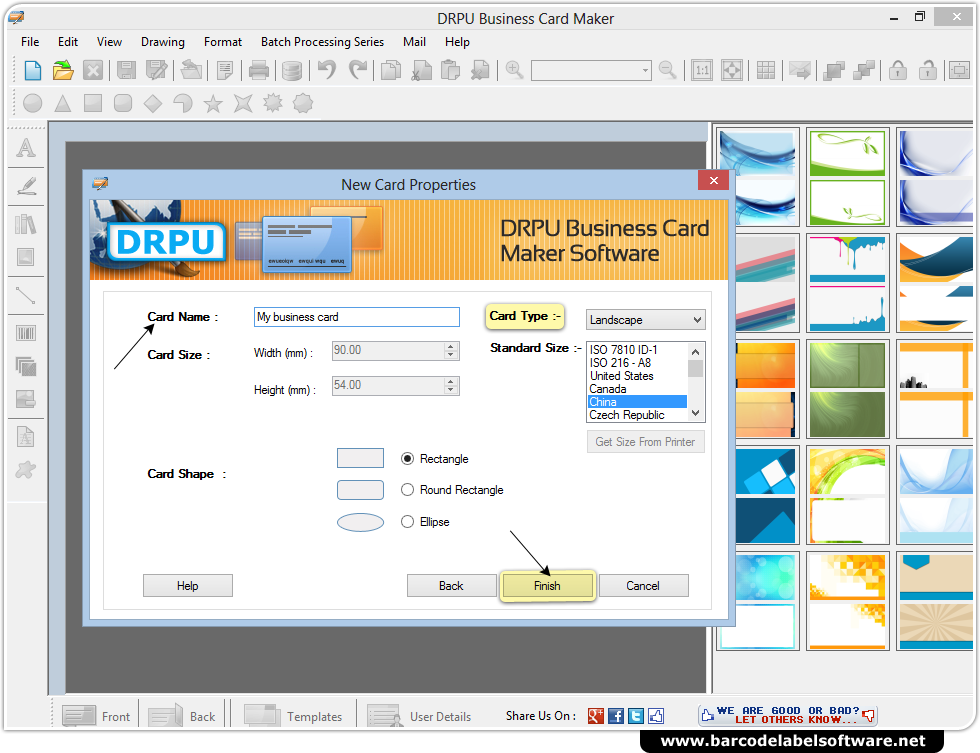Click the Cancel button
The image size is (980, 753).
click(x=643, y=586)
